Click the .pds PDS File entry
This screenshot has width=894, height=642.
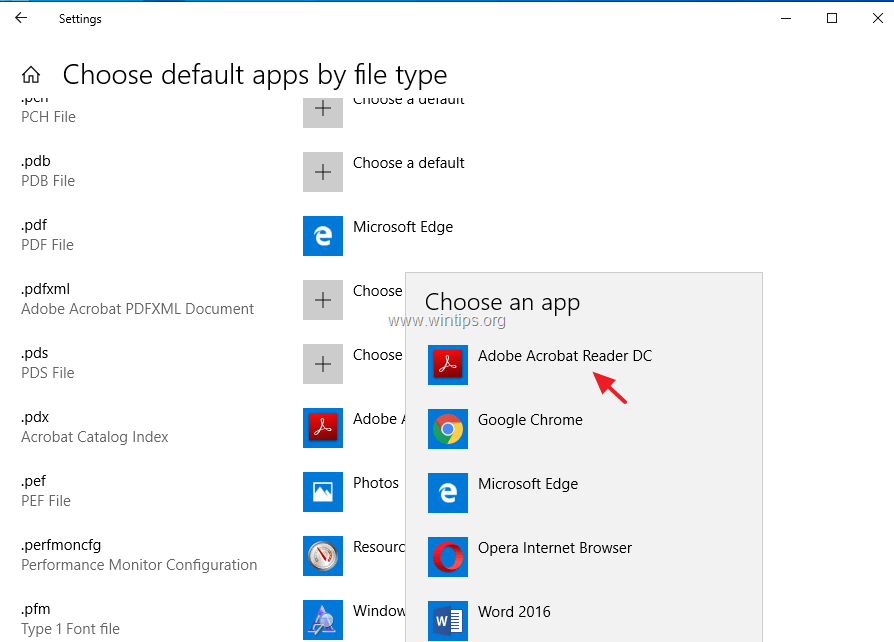(x=48, y=363)
